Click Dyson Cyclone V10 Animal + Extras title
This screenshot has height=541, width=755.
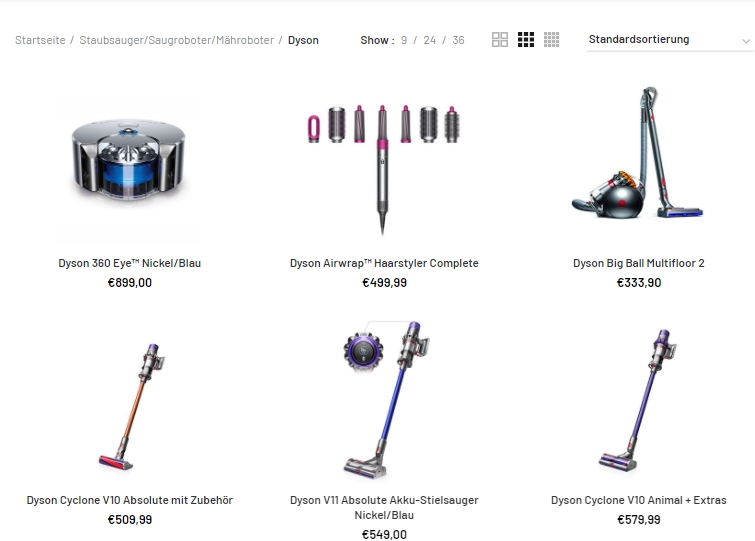coord(638,500)
